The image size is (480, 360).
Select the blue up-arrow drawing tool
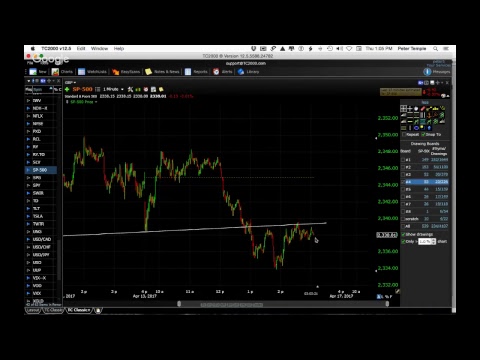tap(429, 128)
